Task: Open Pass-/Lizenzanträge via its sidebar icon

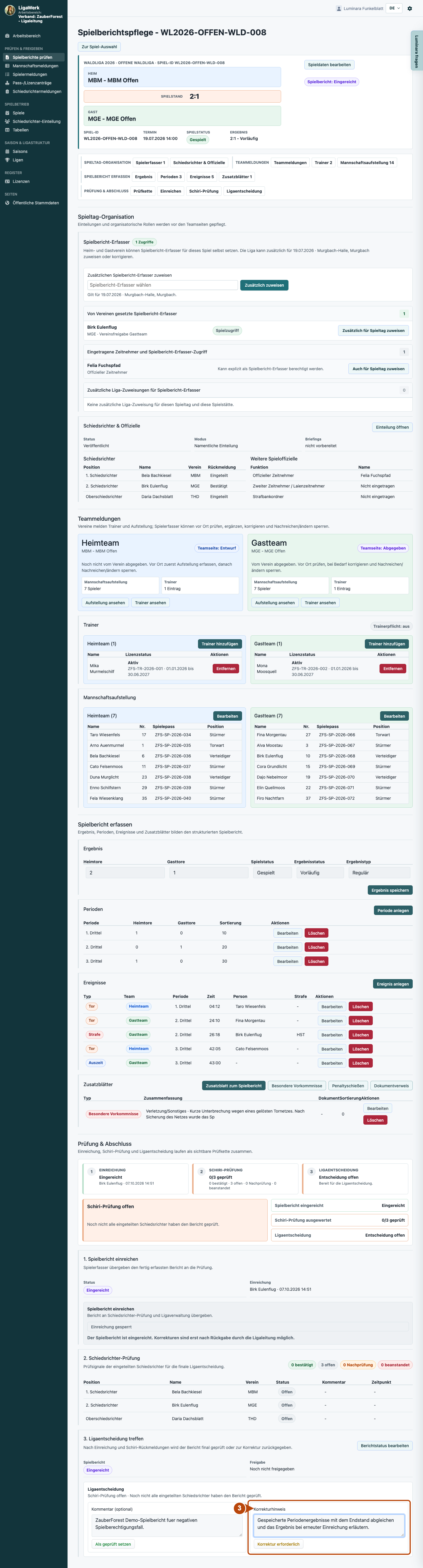Action: tap(7, 83)
